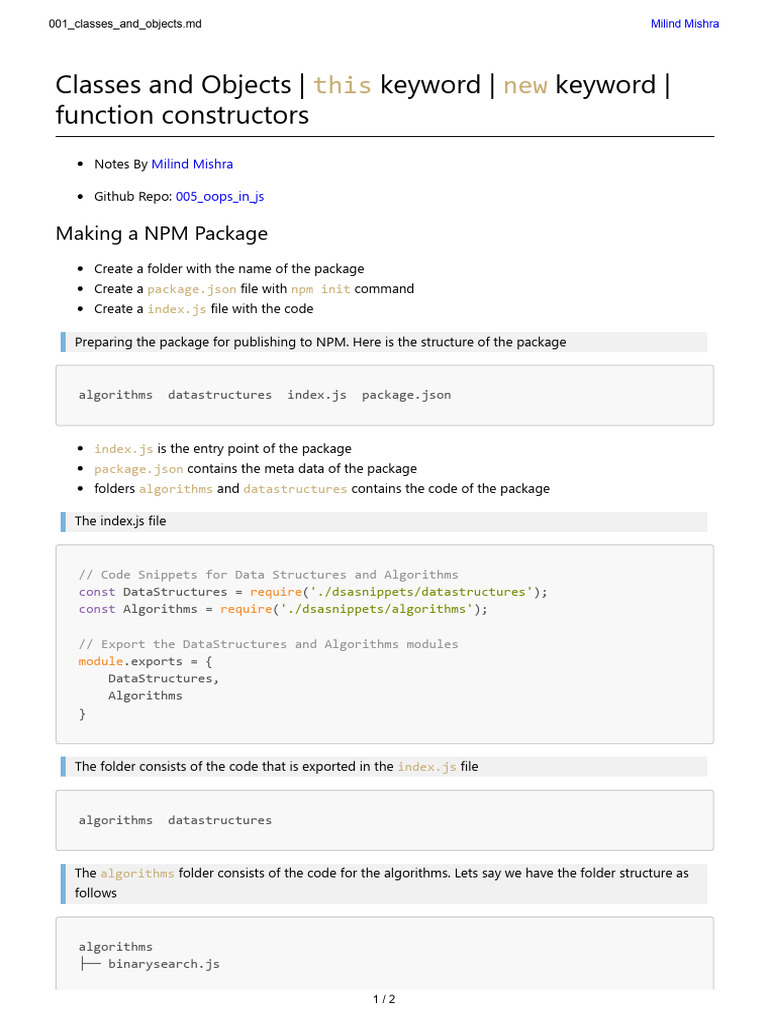768x1024 pixels.
Task: Click the highlighted "this" keyword in title
Action: (x=342, y=85)
